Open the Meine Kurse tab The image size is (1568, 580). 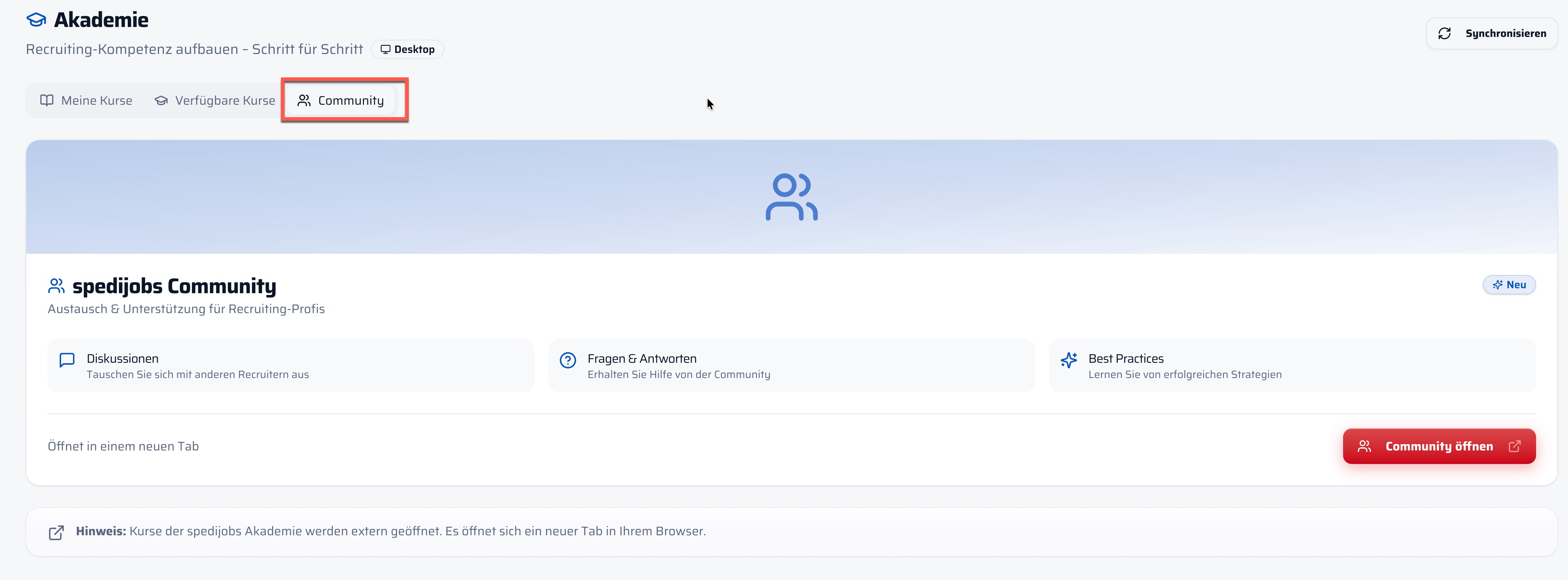86,100
